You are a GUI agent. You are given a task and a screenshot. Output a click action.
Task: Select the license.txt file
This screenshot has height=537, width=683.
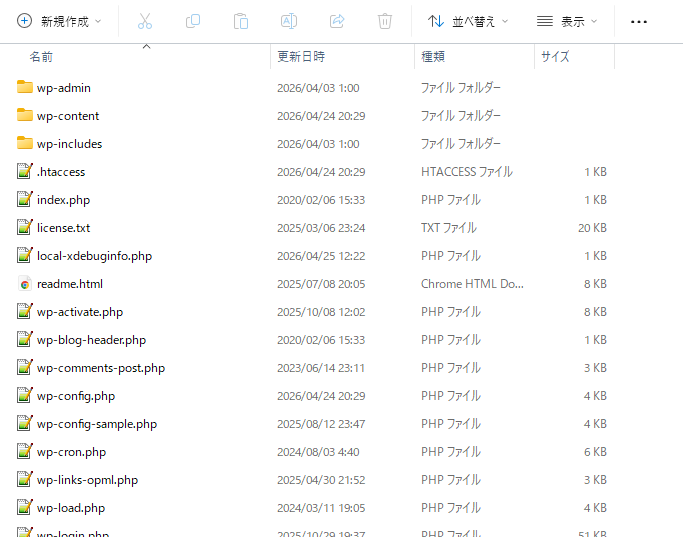63,228
